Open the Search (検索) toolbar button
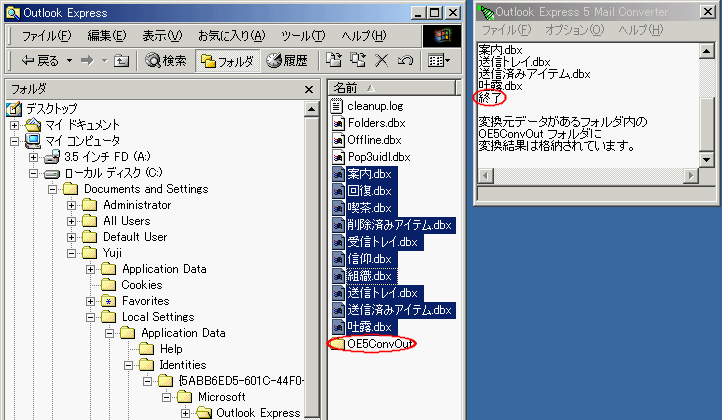 (166, 61)
